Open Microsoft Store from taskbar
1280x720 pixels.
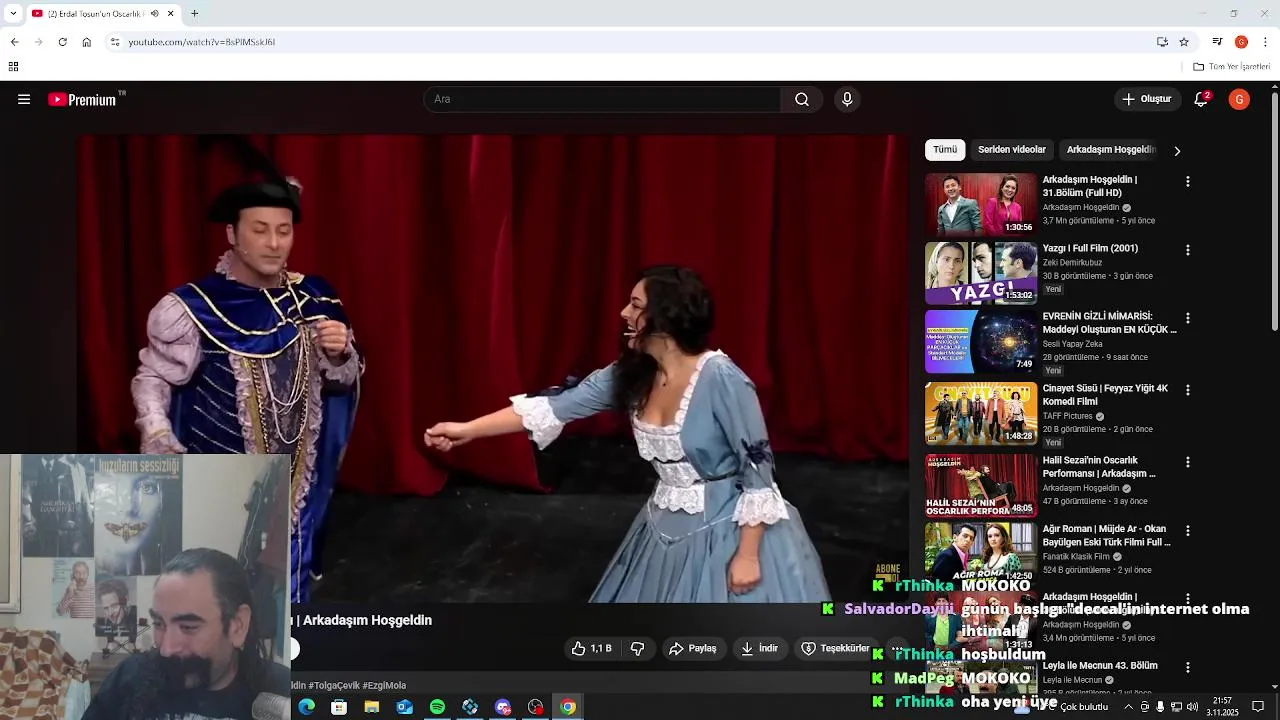pyautogui.click(x=339, y=707)
